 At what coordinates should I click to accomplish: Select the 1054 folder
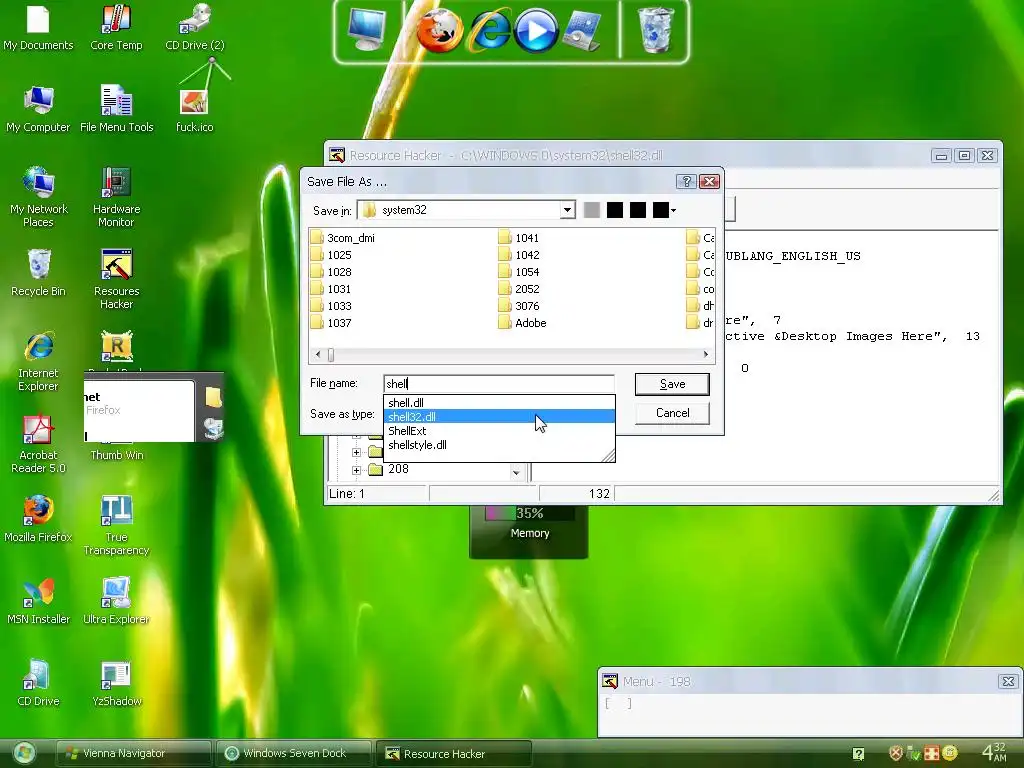coord(519,272)
